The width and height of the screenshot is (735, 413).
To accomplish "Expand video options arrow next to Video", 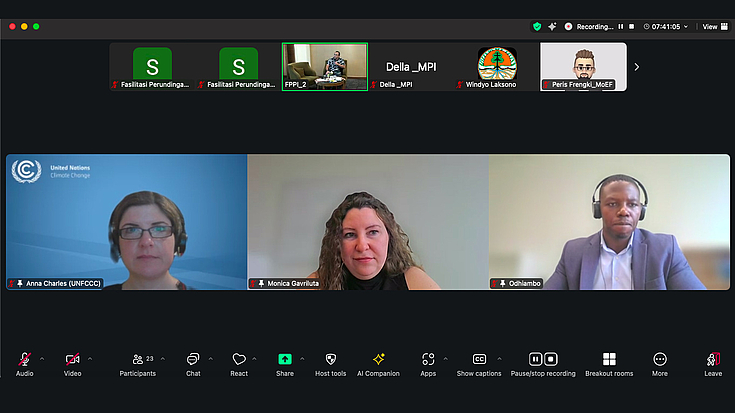I will point(90,358).
